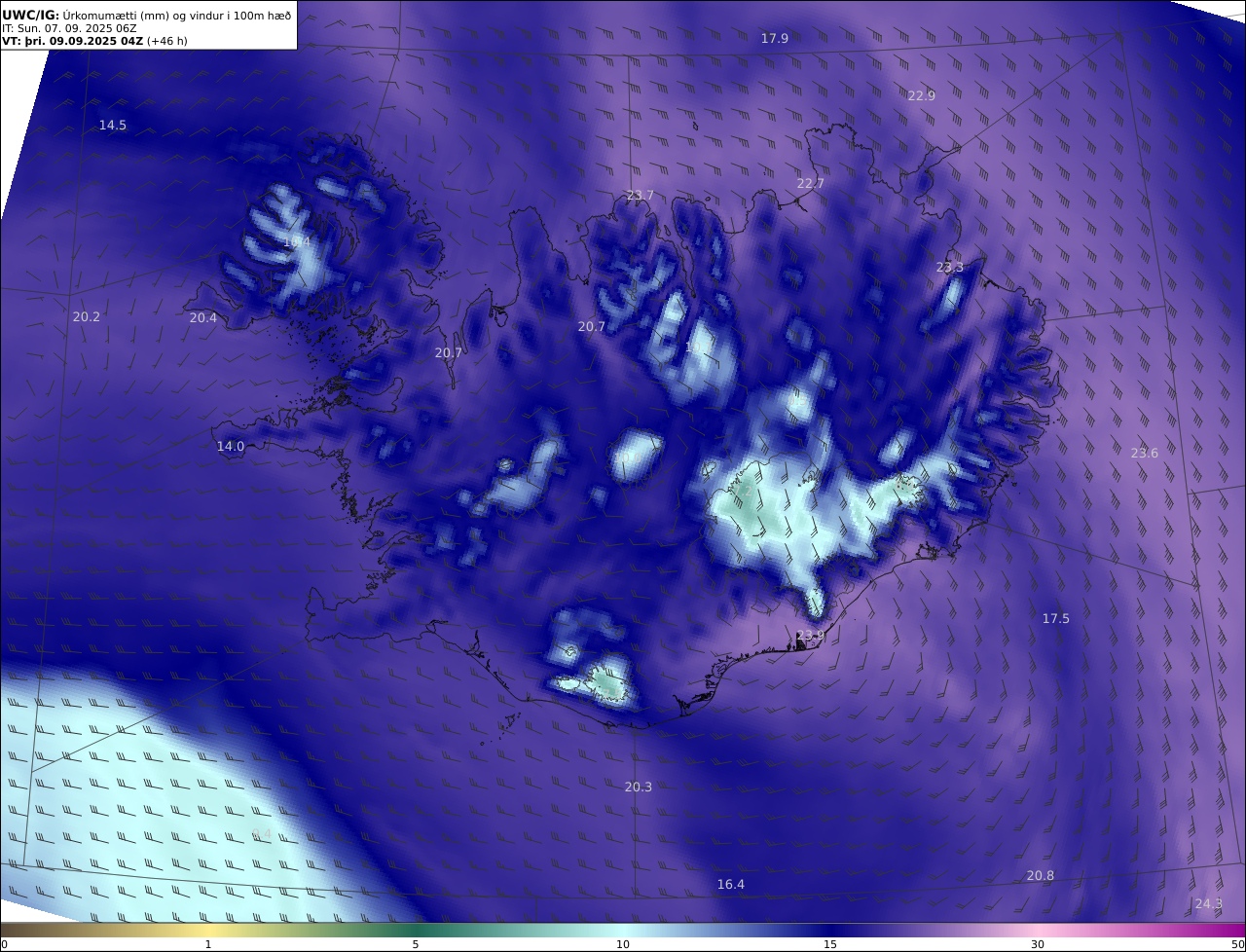Screen dimensions: 1246x952
Task: Click the initial time line 'IT: Sun. 07. 09. 2025 06Z'
Action: 69,28
